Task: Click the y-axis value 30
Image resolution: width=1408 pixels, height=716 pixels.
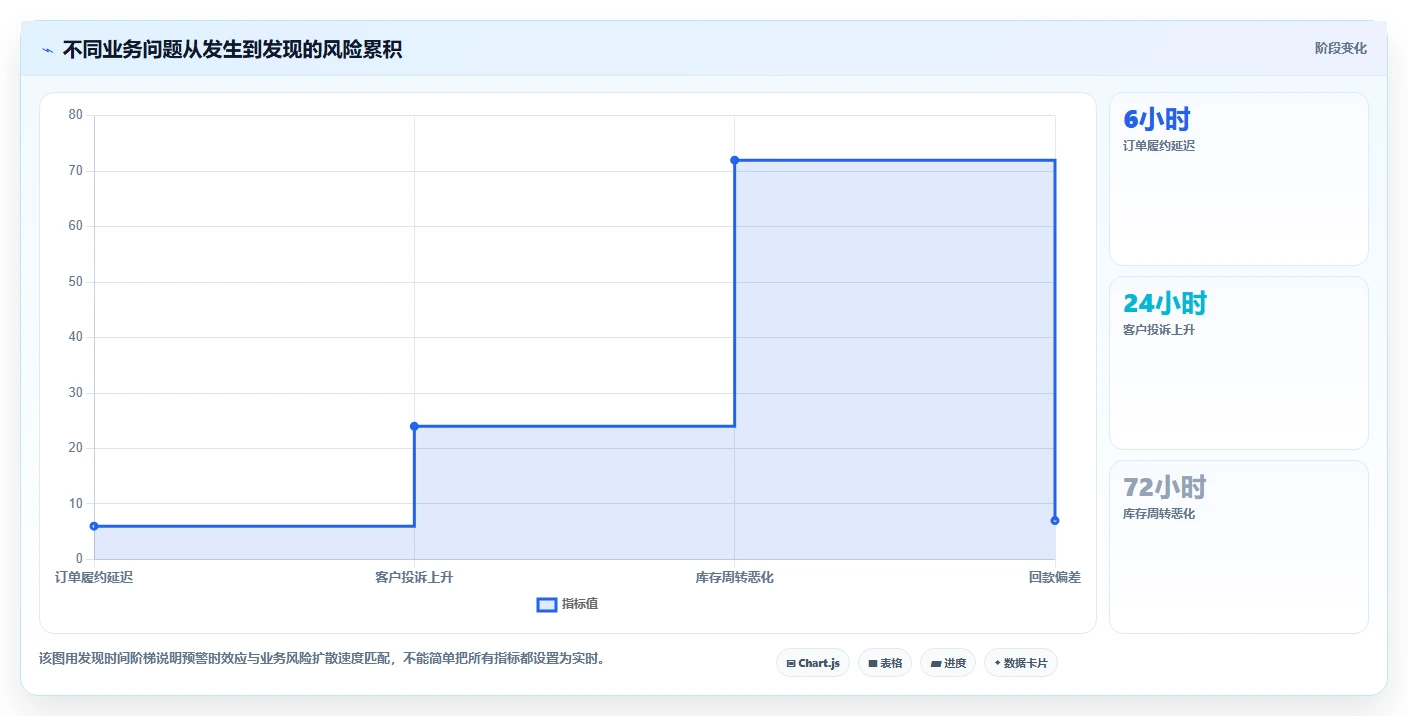Action: pos(76,393)
